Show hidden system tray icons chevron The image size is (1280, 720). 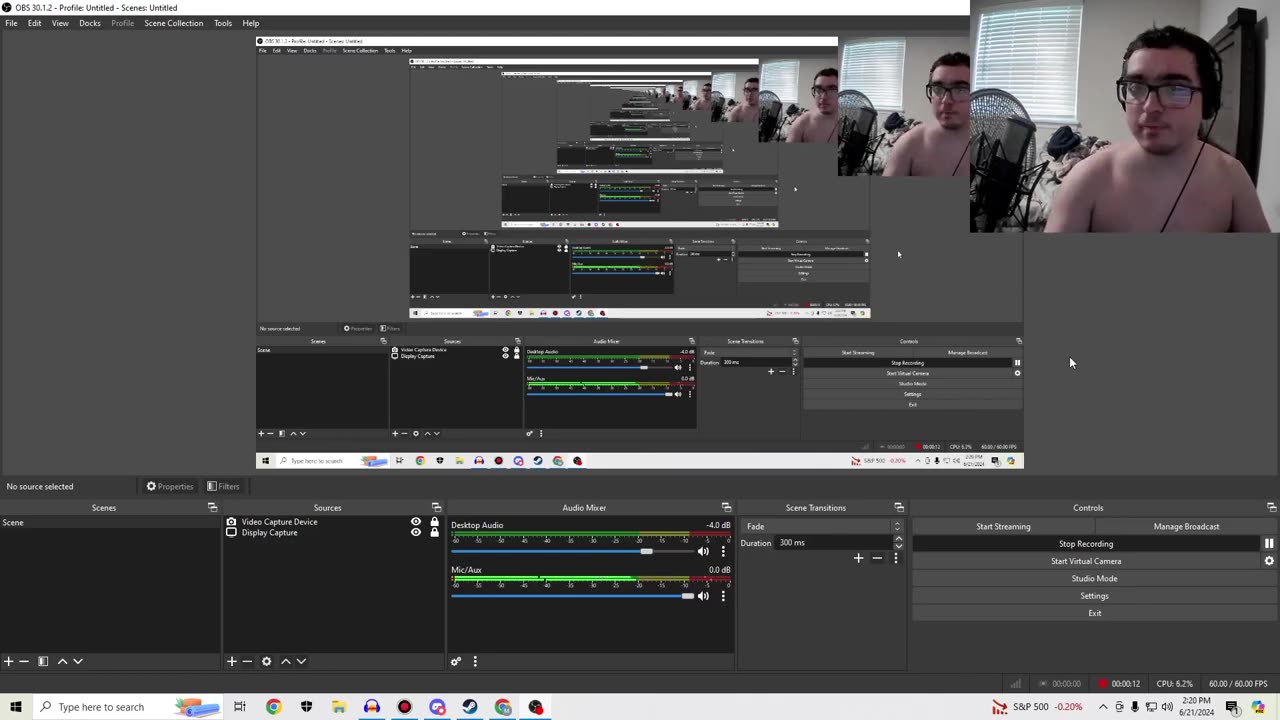pos(1103,707)
